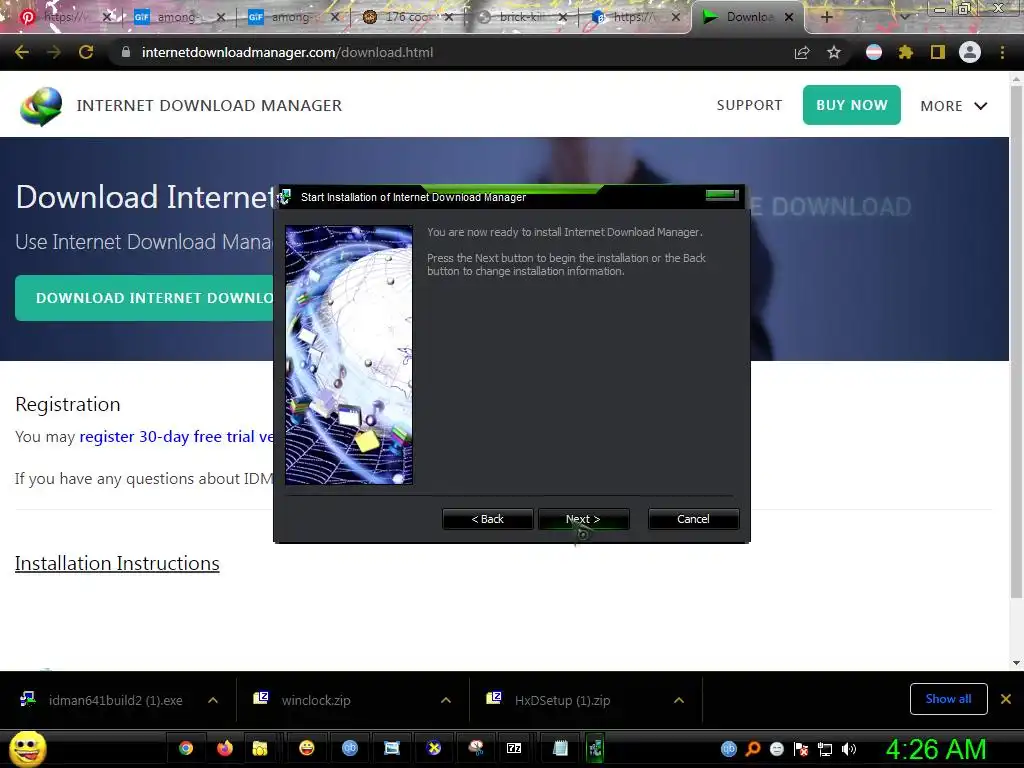
Task: Open the browser side panel icon
Action: pos(938,52)
